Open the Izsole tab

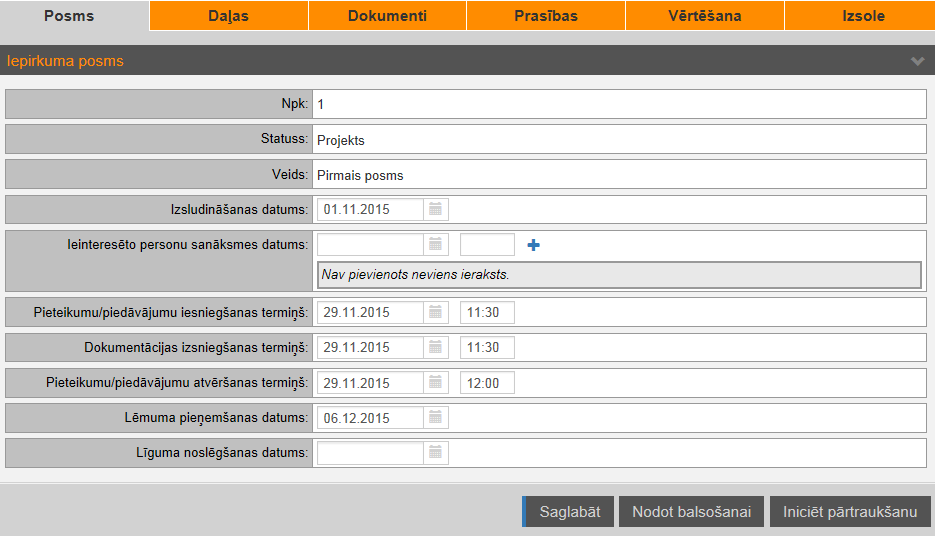click(863, 16)
